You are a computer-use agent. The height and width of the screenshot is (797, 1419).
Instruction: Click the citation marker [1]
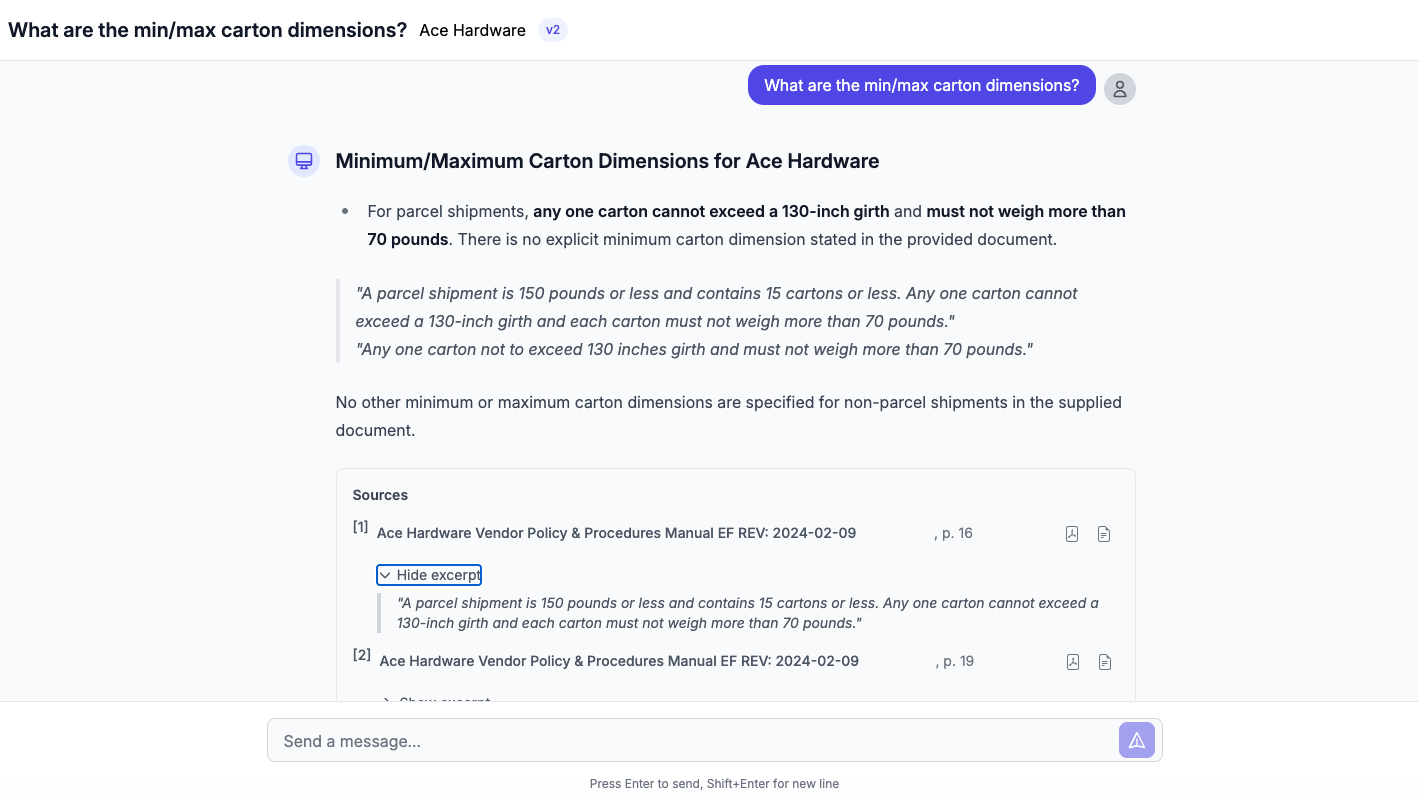pyautogui.click(x=360, y=526)
